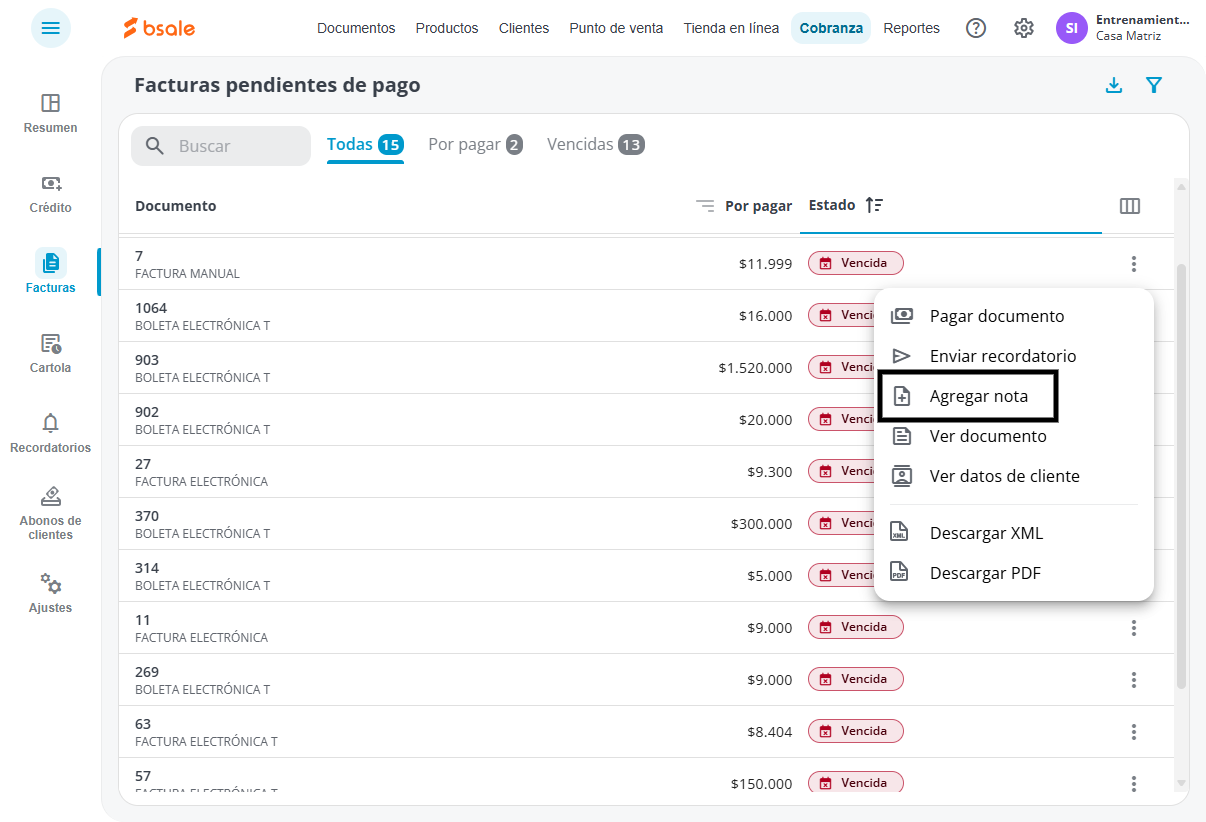Open the three-dot menu for document 57
This screenshot has width=1206, height=822.
(1134, 784)
